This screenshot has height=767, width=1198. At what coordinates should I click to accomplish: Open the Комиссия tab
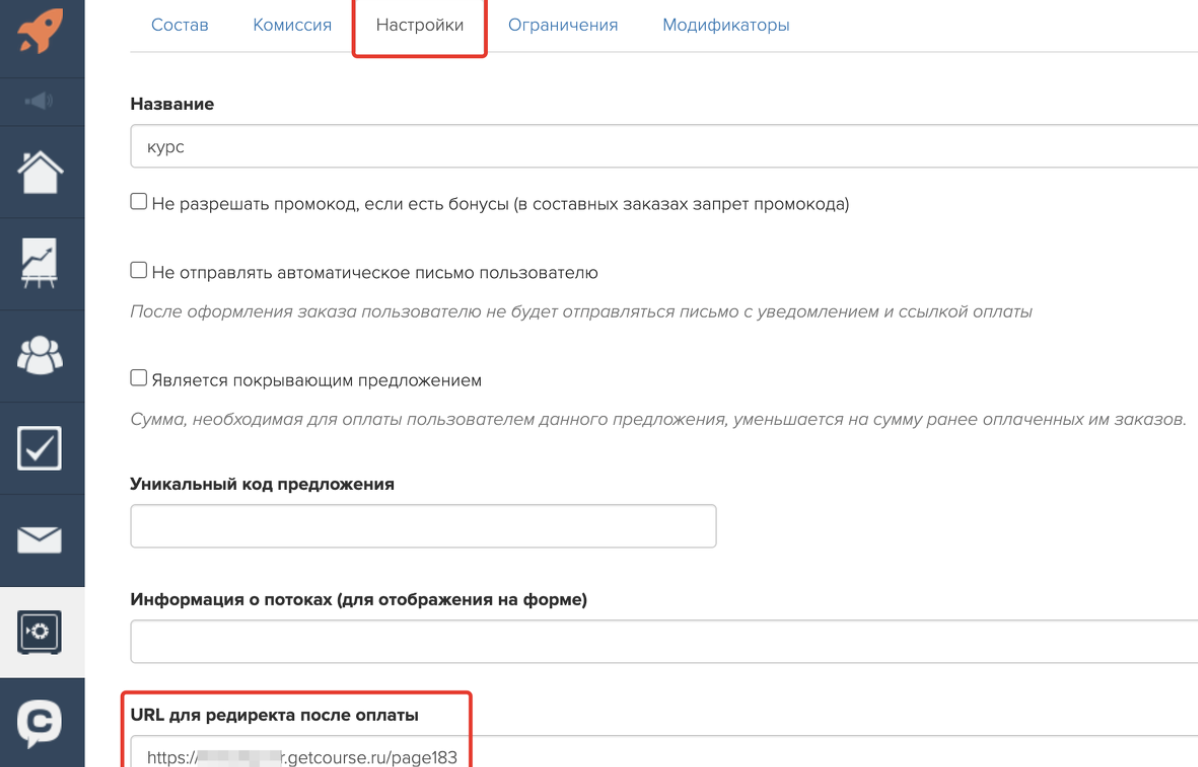point(292,26)
